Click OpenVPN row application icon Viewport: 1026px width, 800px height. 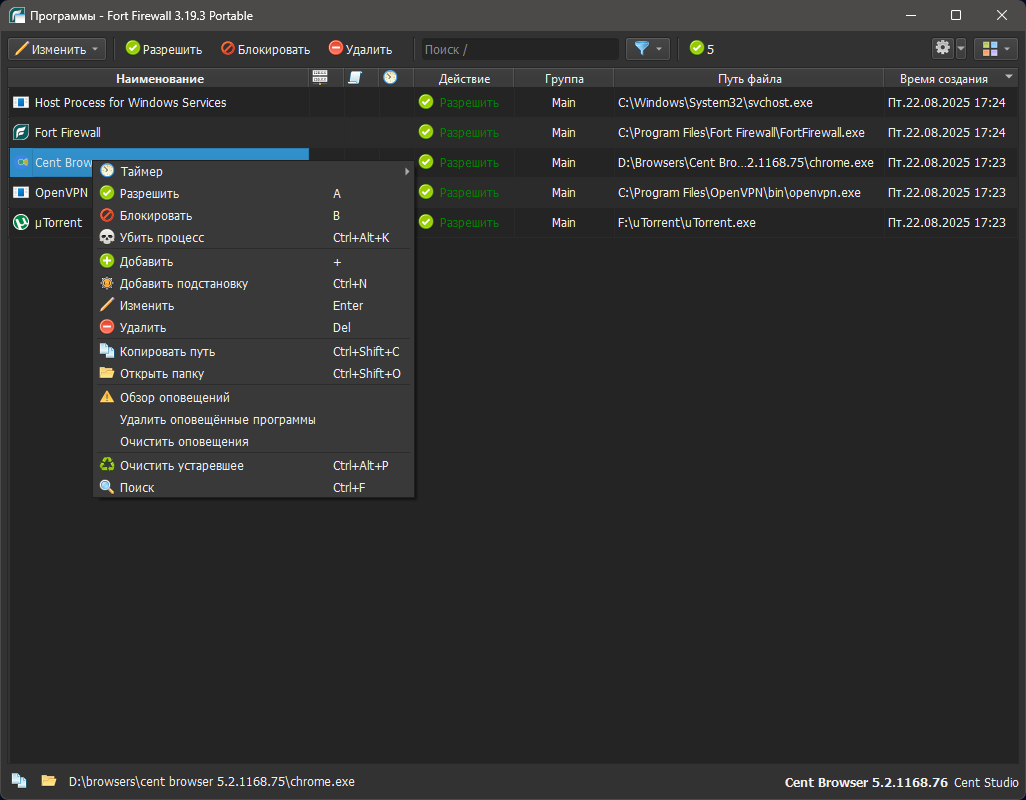click(x=22, y=192)
